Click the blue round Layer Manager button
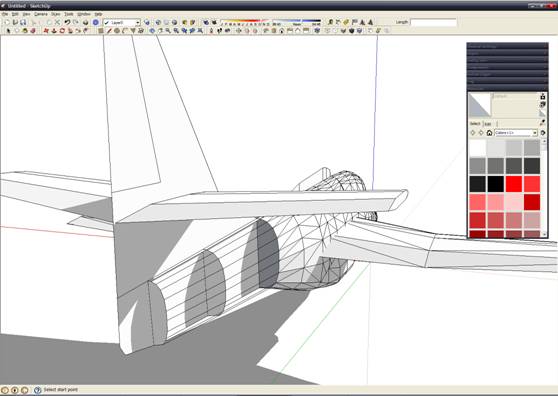The image size is (558, 396). pyautogui.click(x=96, y=22)
